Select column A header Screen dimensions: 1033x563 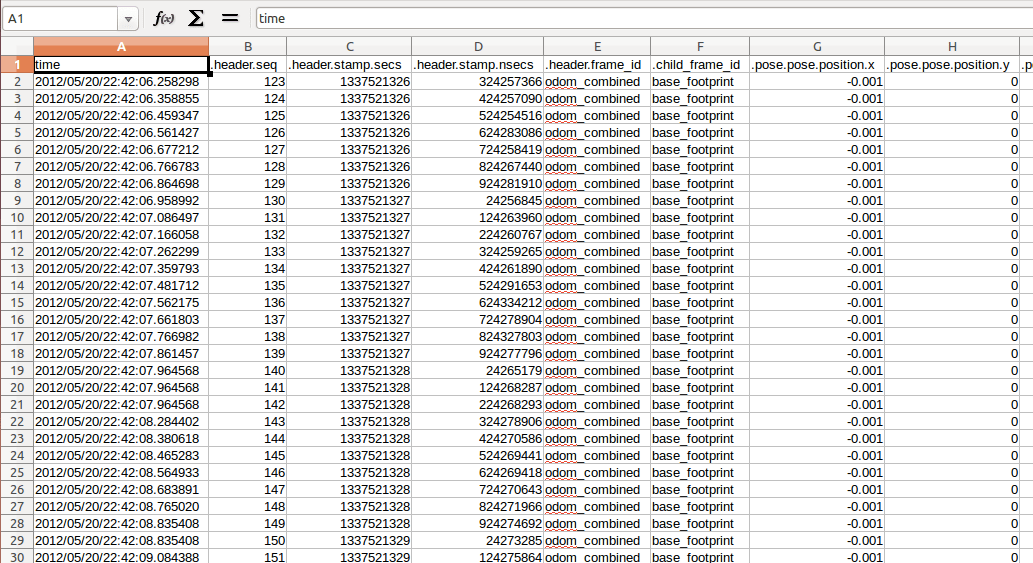[121, 47]
